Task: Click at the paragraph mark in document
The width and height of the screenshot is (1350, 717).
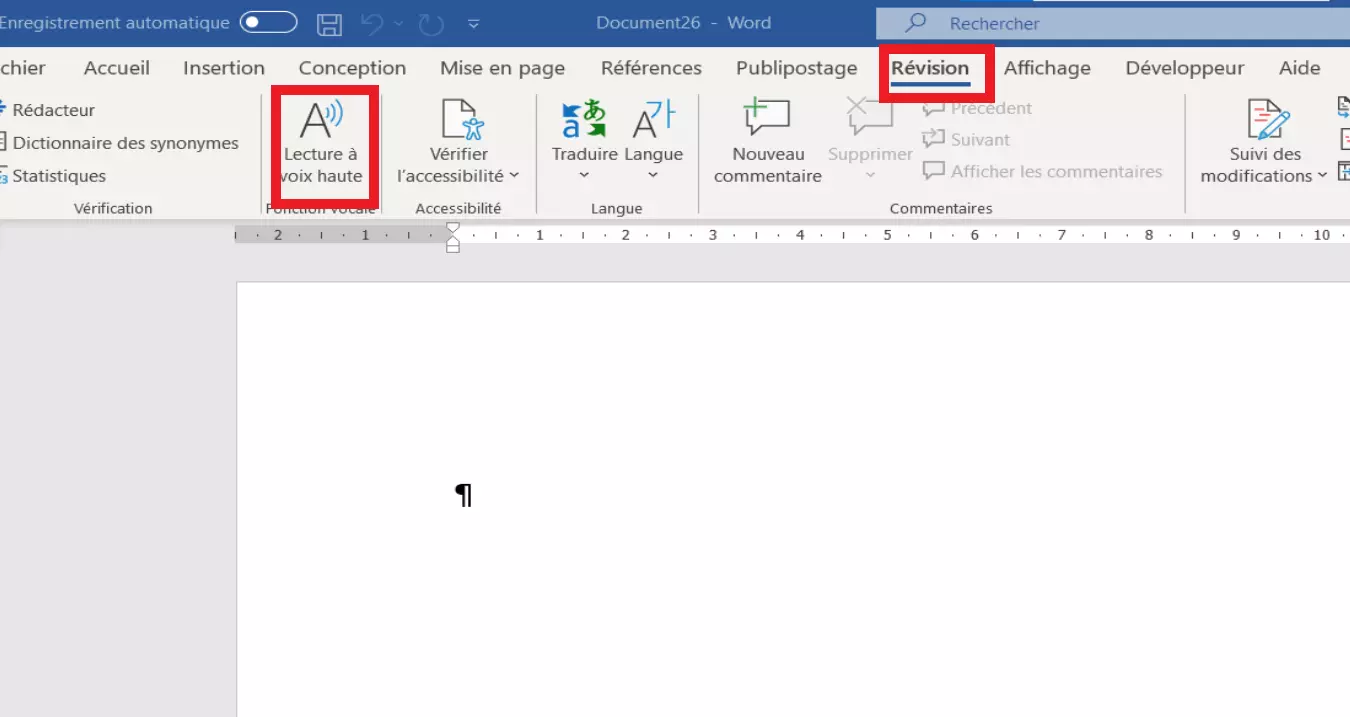Action: click(464, 494)
